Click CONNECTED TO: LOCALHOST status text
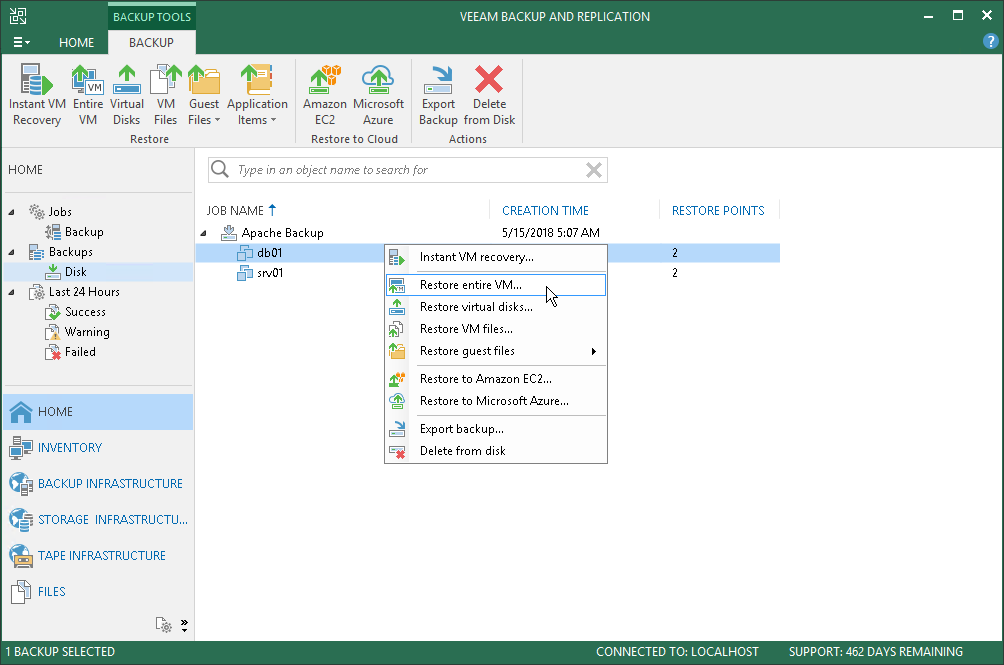This screenshot has height=665, width=1004. (677, 652)
